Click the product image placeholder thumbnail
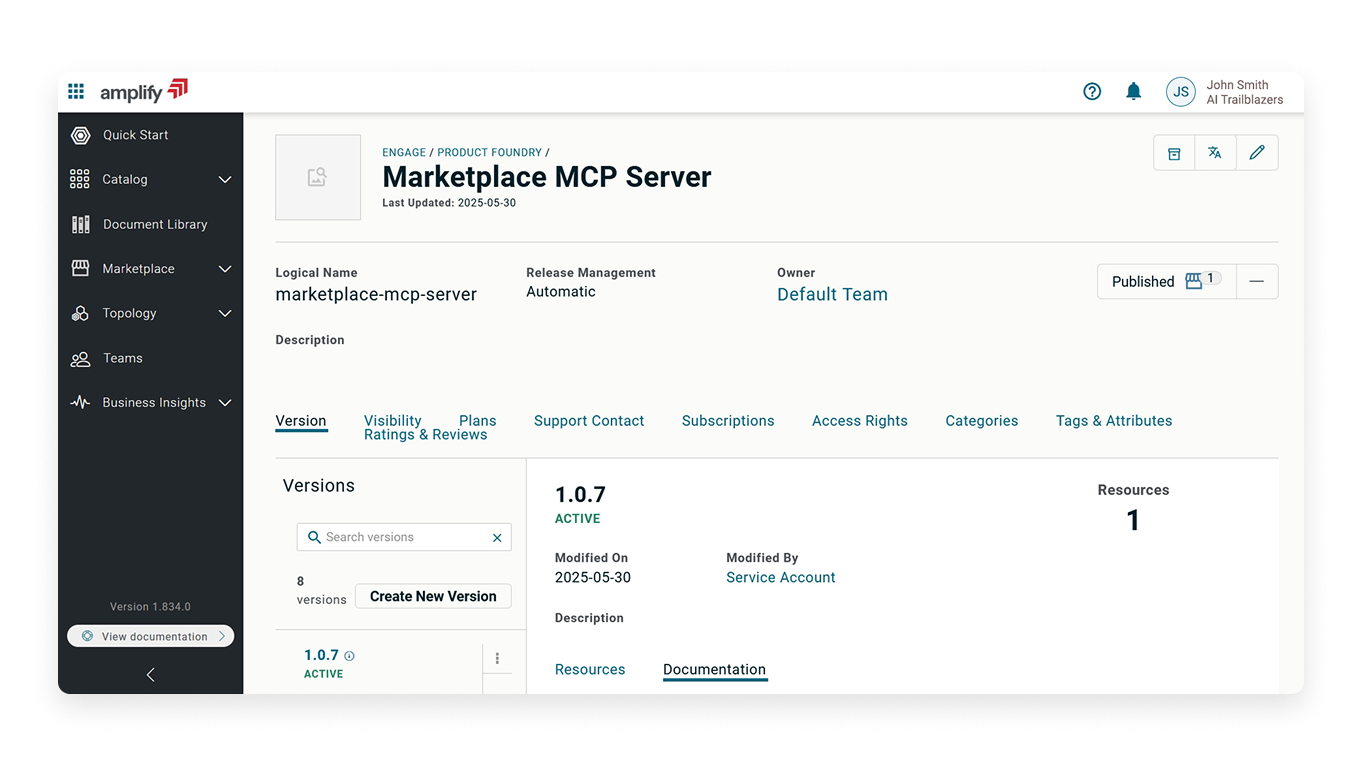This screenshot has width=1360, height=766. (x=318, y=178)
